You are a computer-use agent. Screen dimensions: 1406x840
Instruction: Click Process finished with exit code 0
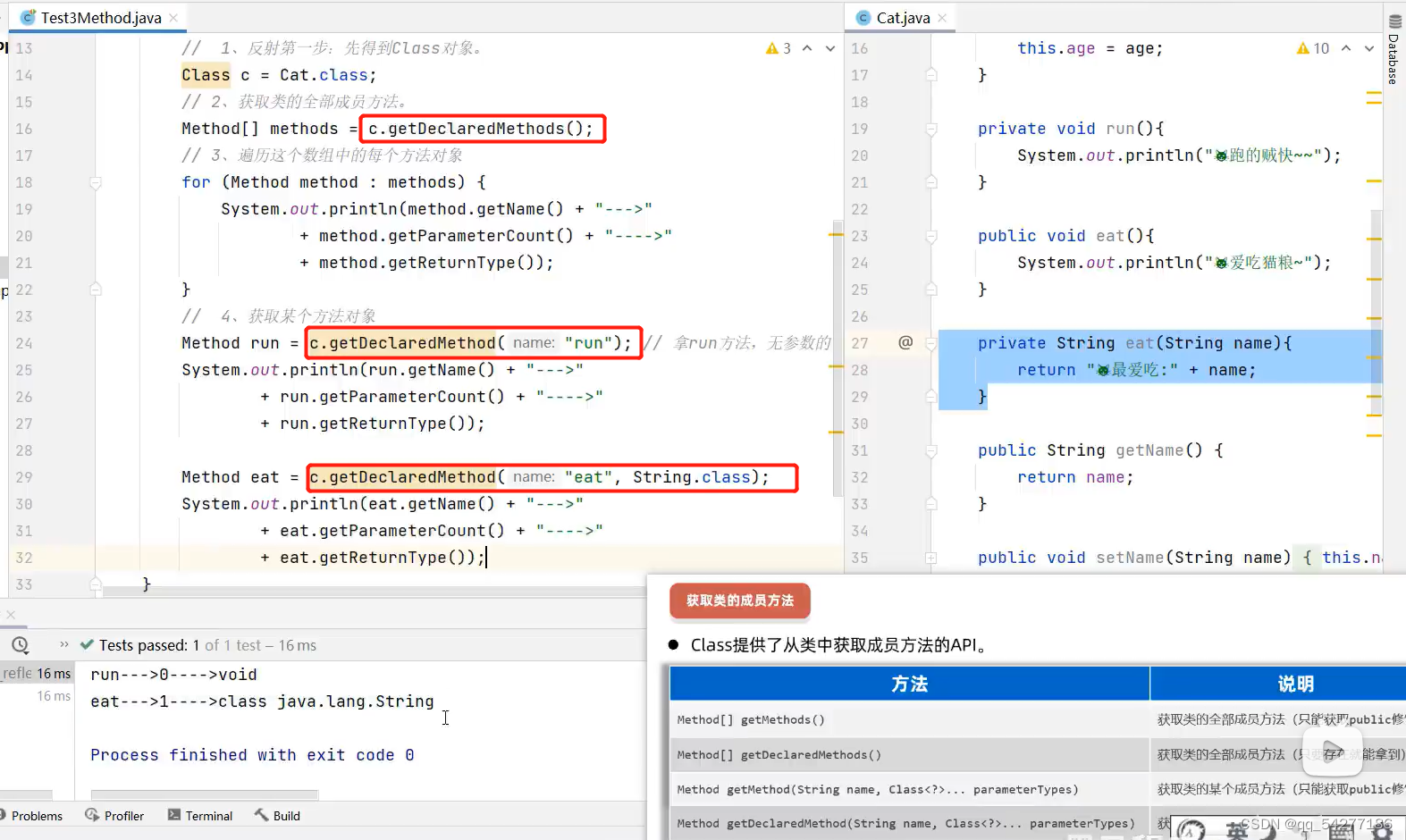point(252,755)
